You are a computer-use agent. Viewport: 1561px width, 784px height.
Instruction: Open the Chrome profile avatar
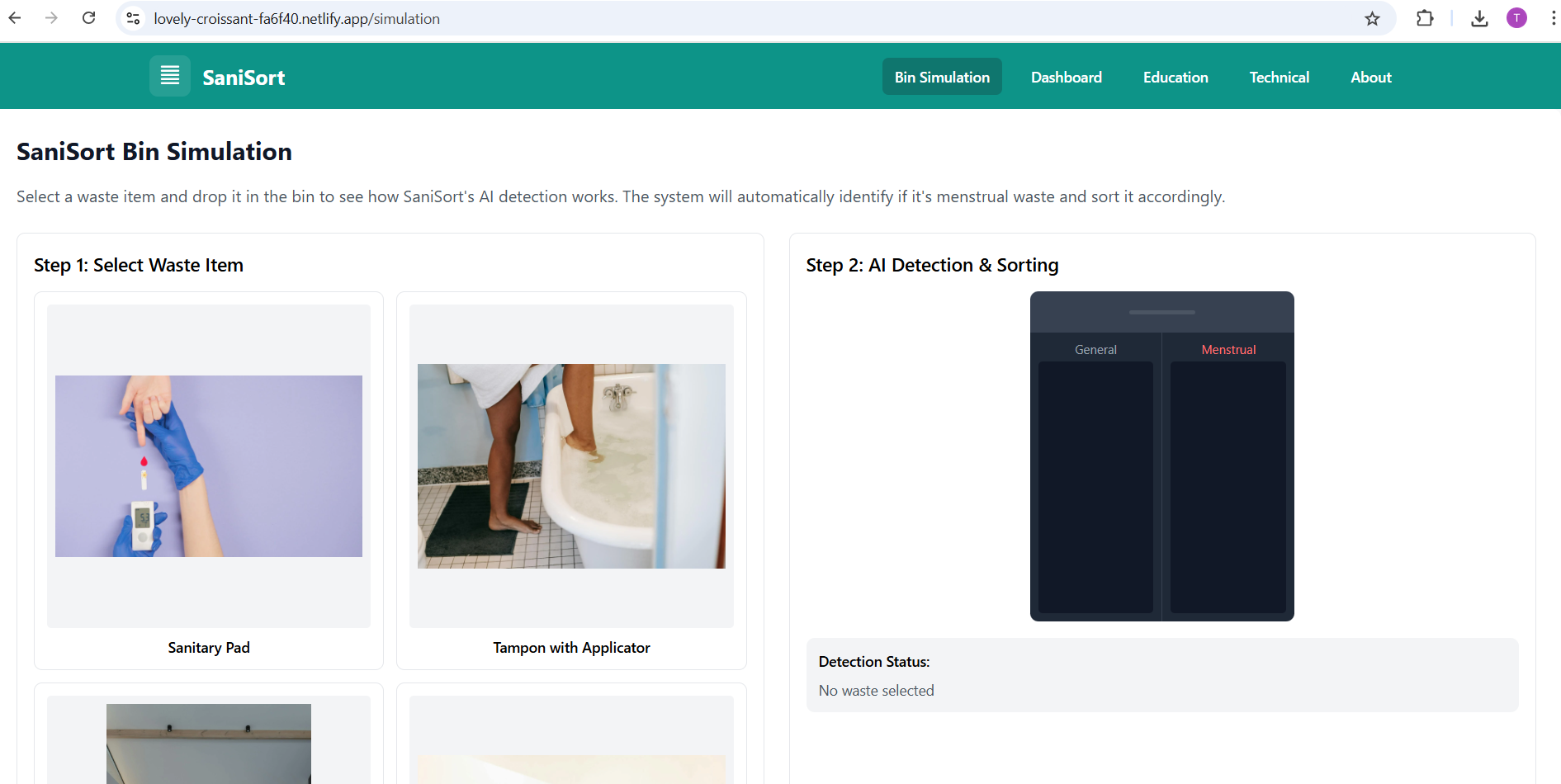click(x=1516, y=18)
